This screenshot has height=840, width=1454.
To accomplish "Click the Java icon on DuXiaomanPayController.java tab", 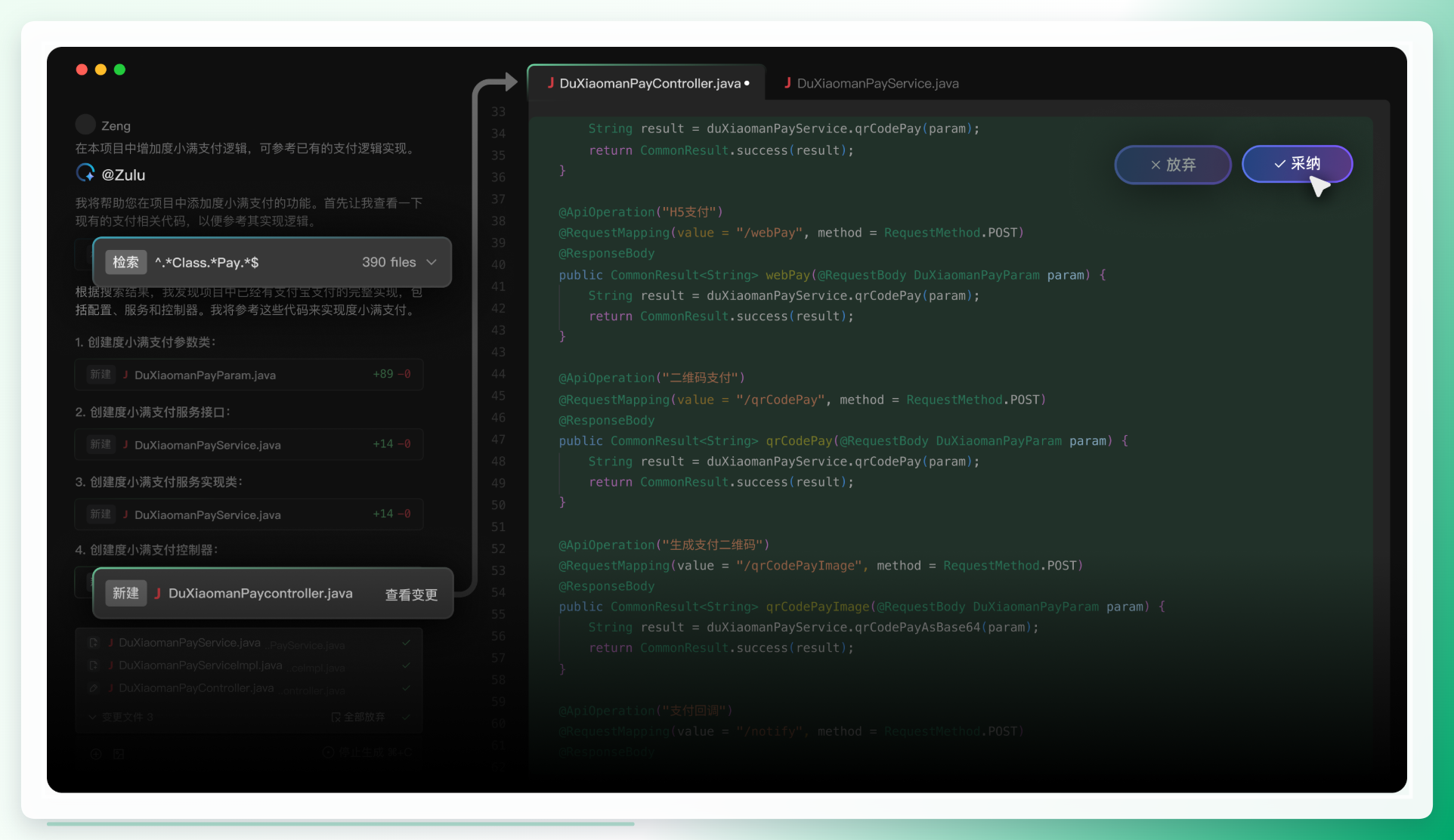I will pyautogui.click(x=551, y=83).
